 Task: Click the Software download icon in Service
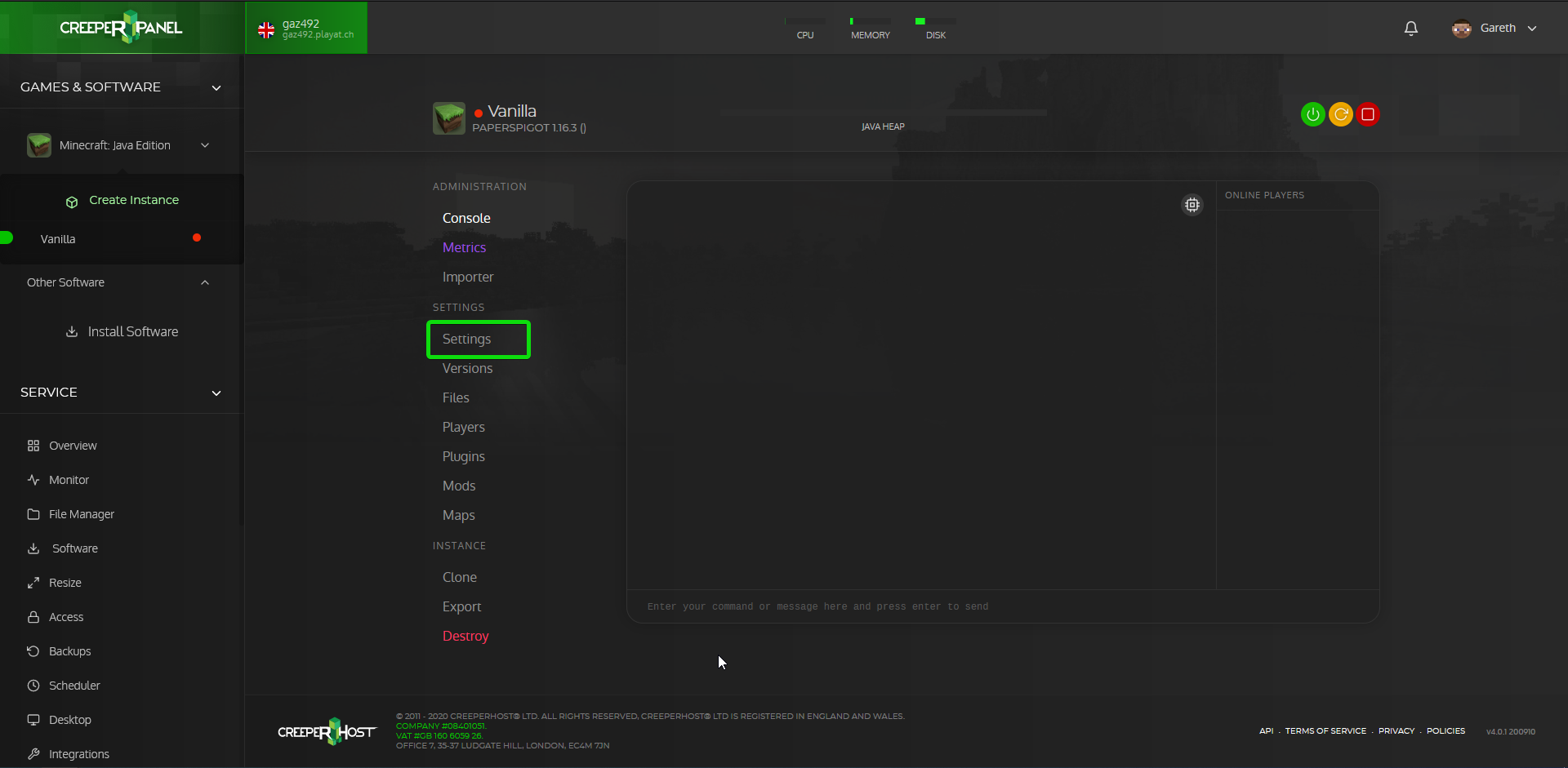(x=33, y=548)
